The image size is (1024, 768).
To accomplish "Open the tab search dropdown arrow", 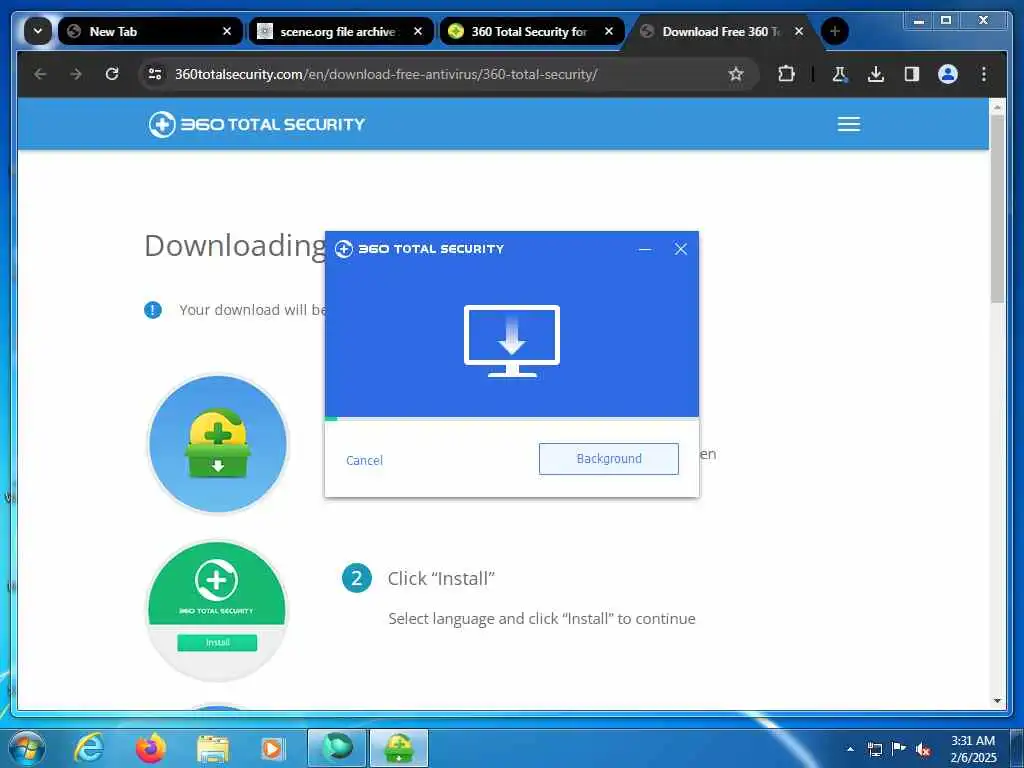I will (x=38, y=31).
